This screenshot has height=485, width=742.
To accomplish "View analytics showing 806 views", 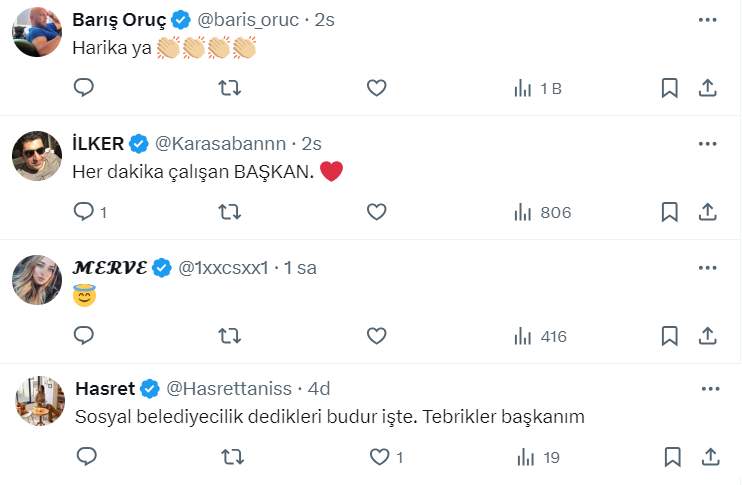I will pos(542,212).
